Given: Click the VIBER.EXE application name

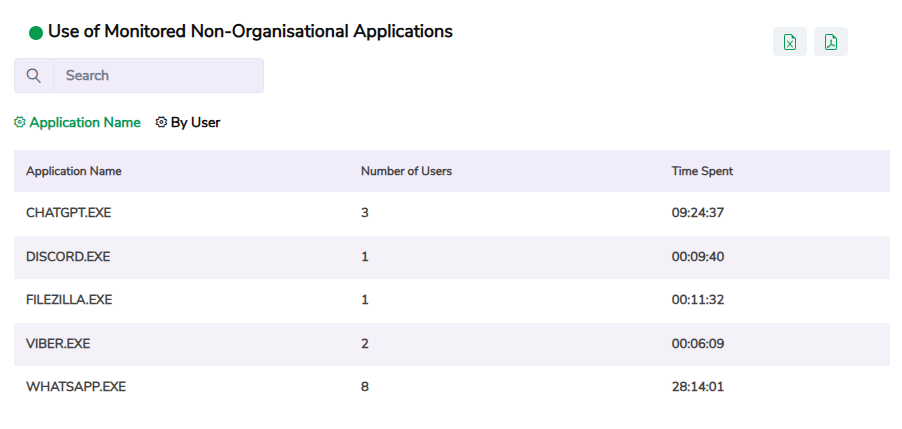Looking at the screenshot, I should point(58,343).
